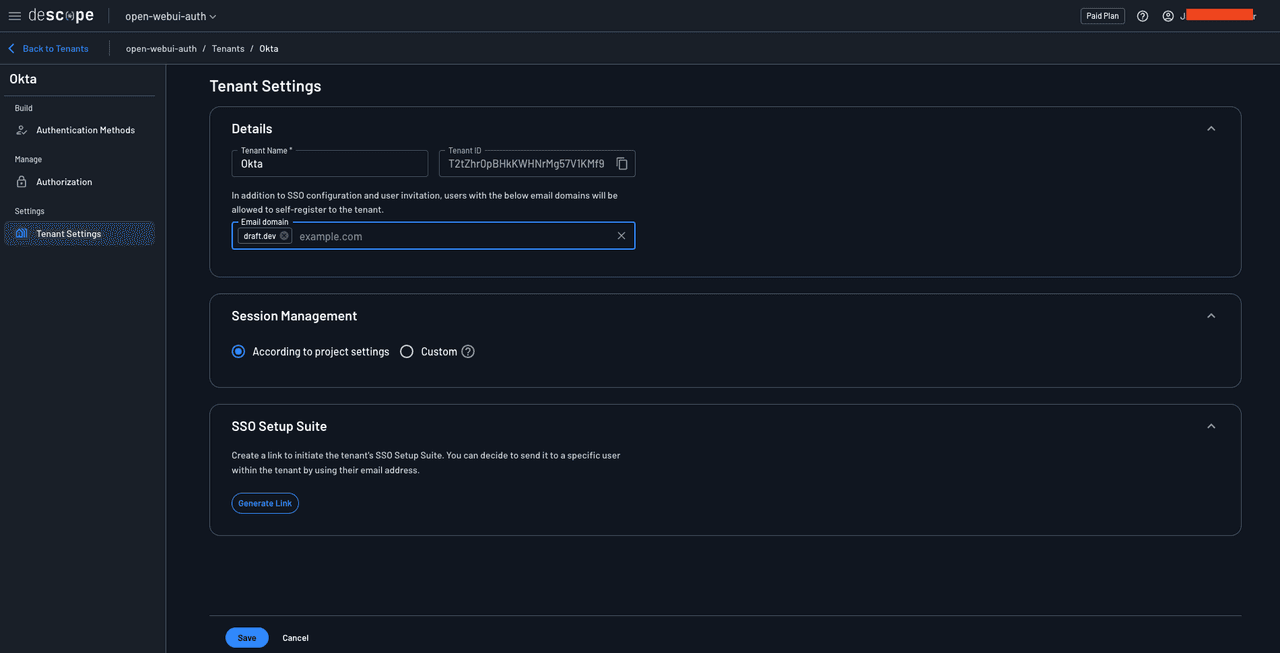Click the Tenant Name input field
The width and height of the screenshot is (1280, 653).
pyautogui.click(x=330, y=164)
